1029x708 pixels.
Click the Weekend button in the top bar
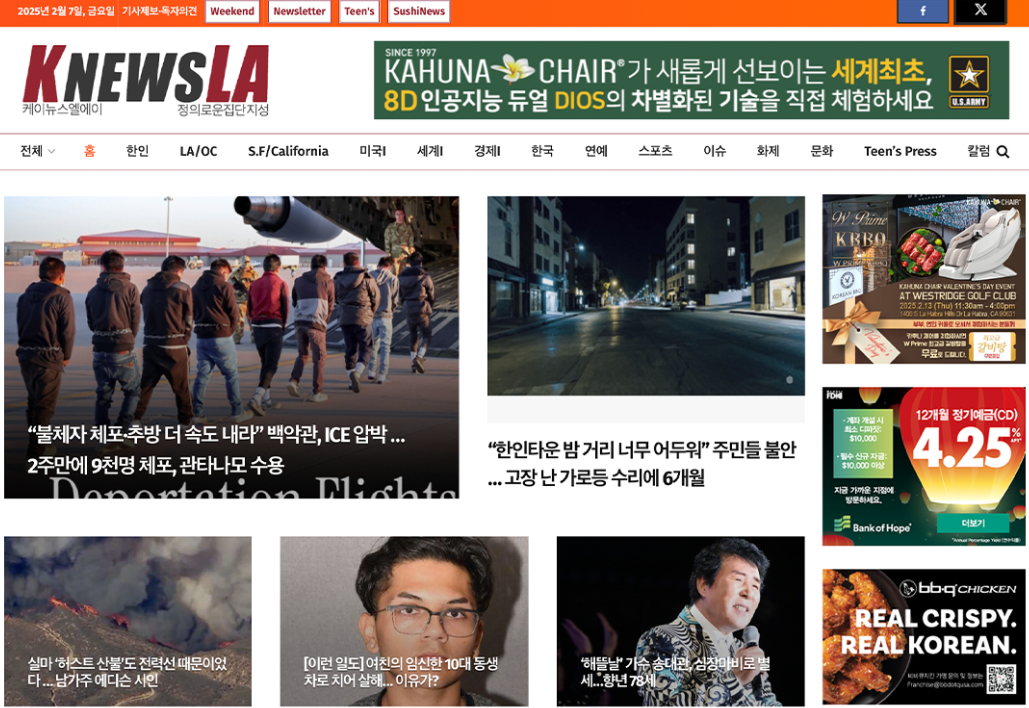231,11
